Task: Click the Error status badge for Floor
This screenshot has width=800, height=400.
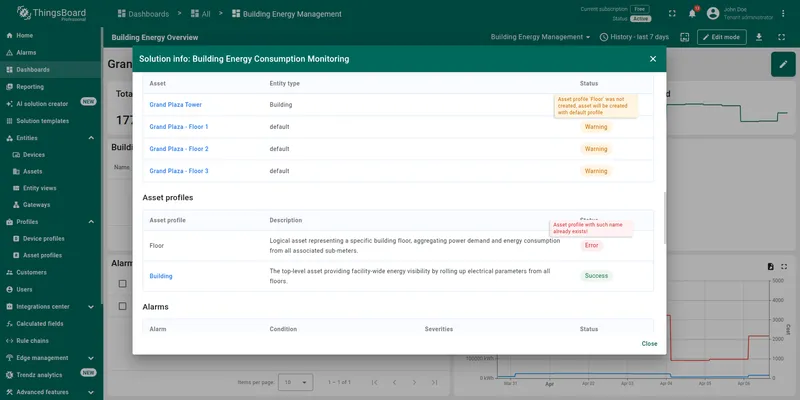Action: tap(591, 245)
